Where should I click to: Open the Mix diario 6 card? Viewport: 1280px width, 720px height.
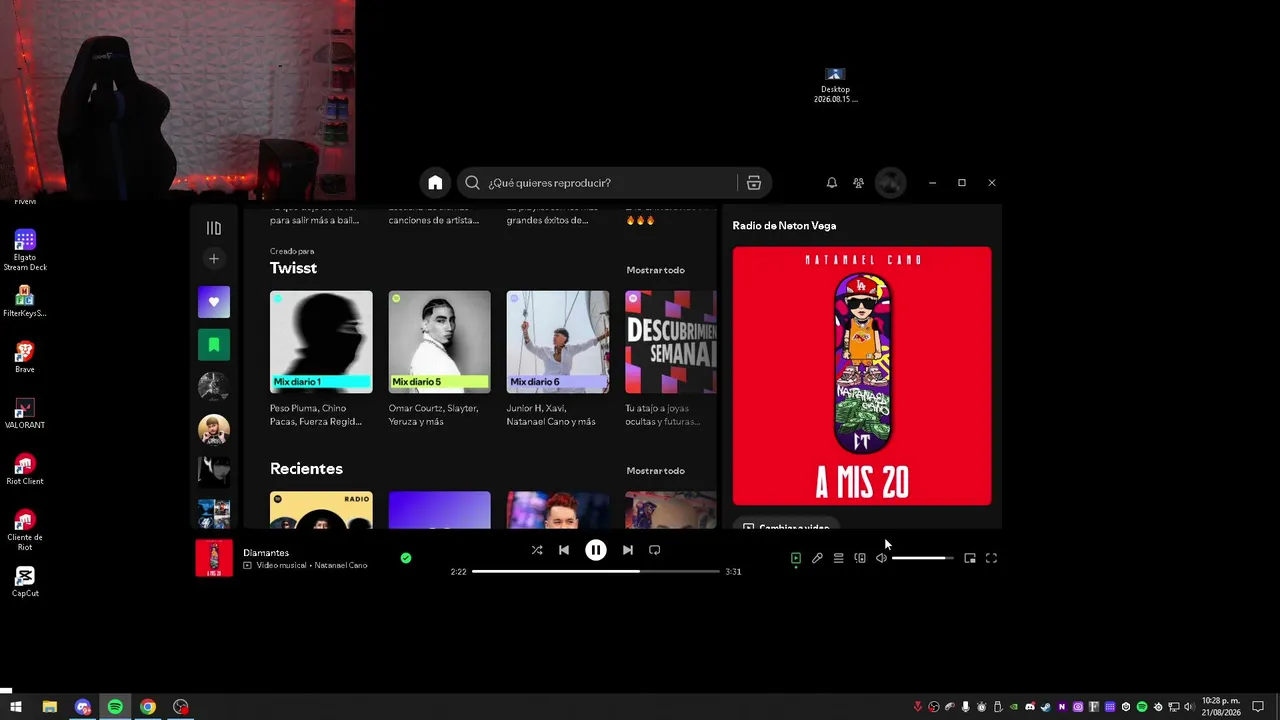pyautogui.click(x=558, y=358)
